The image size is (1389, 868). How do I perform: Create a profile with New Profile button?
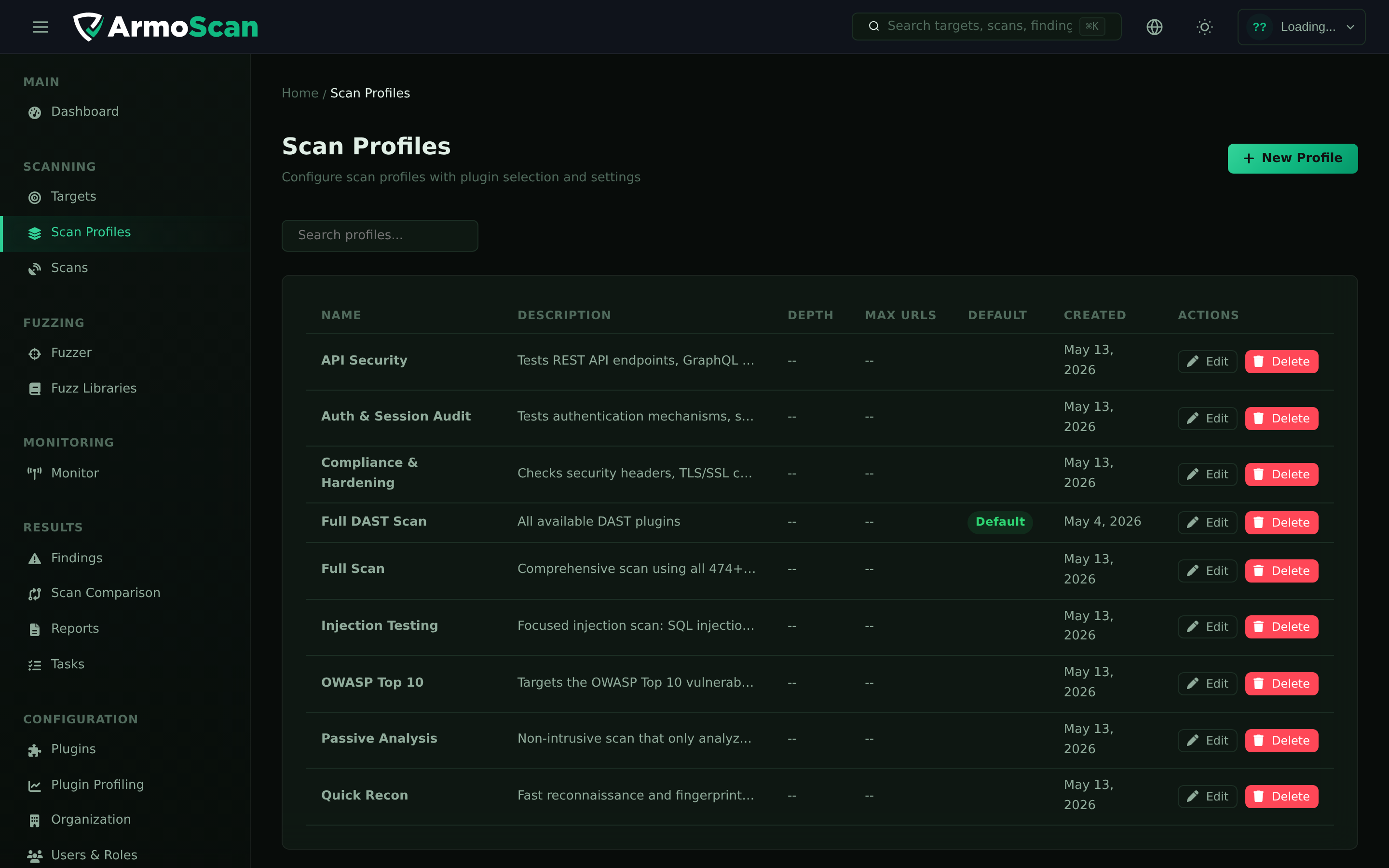pyautogui.click(x=1292, y=159)
